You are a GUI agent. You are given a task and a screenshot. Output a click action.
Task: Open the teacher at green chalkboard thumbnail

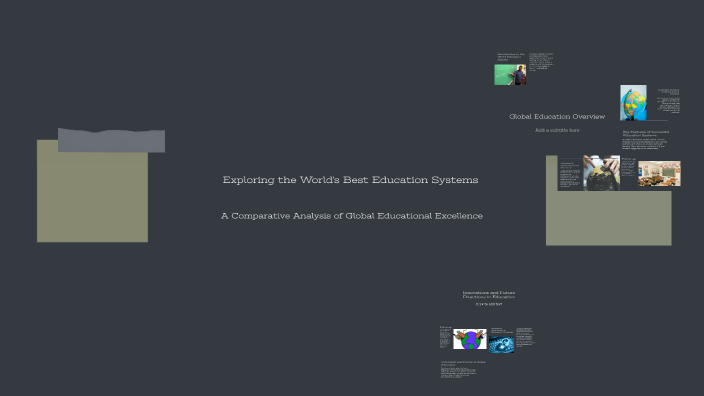[x=510, y=75]
